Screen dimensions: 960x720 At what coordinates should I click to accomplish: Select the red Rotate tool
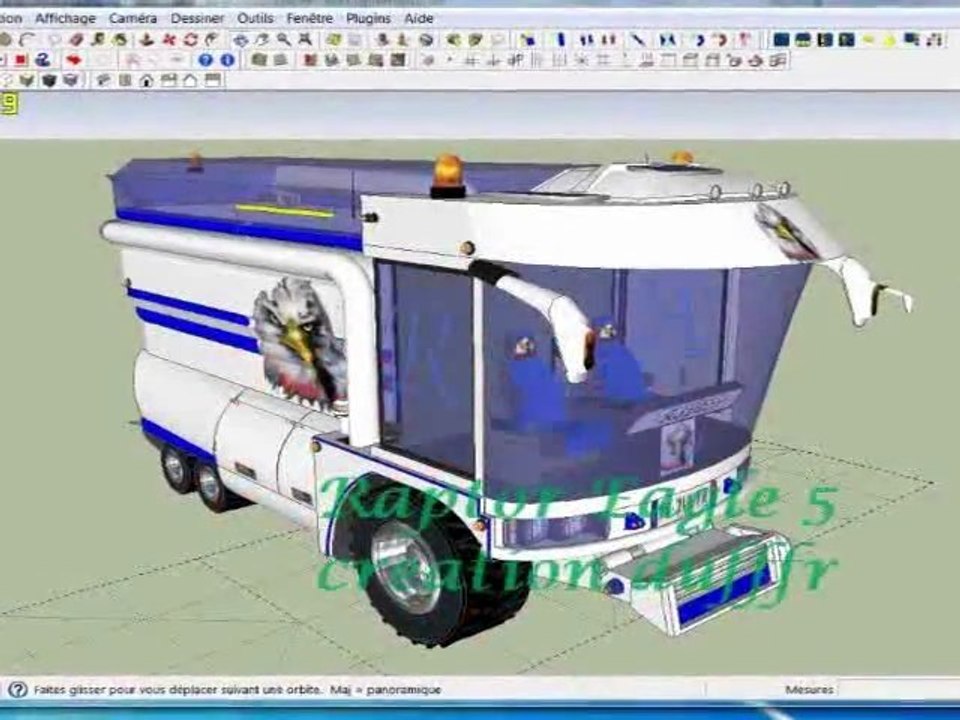coord(190,40)
